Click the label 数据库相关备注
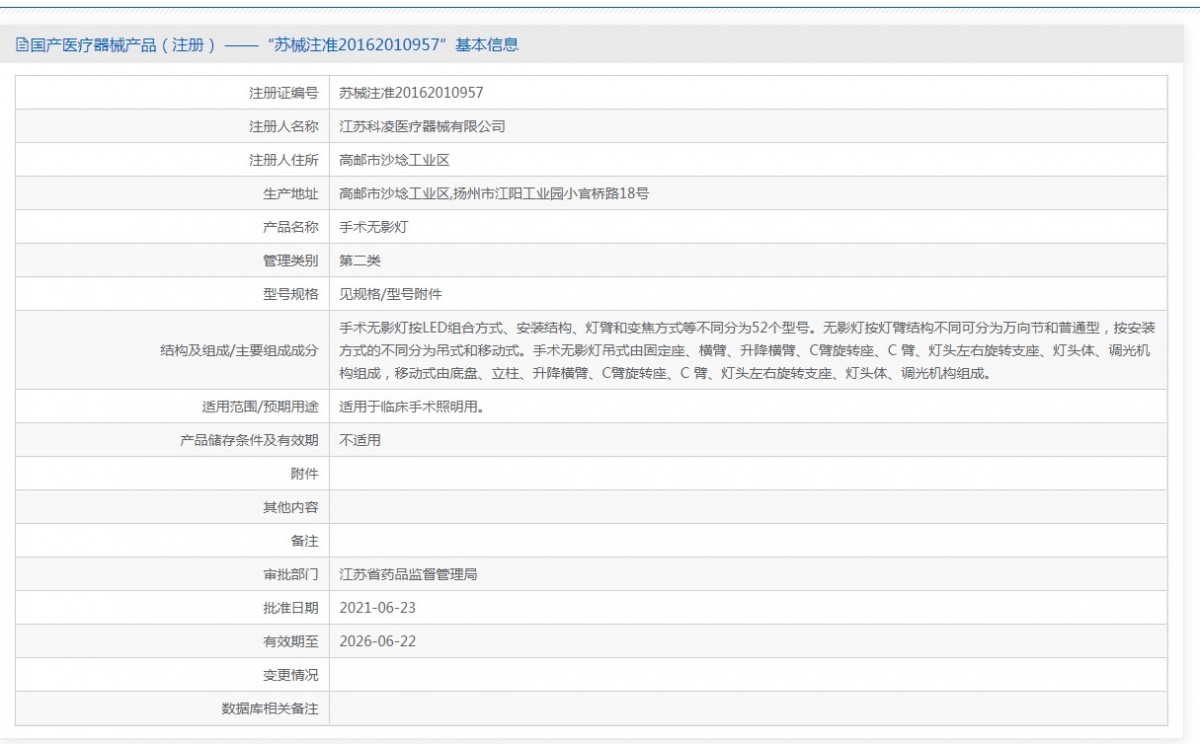 point(270,708)
